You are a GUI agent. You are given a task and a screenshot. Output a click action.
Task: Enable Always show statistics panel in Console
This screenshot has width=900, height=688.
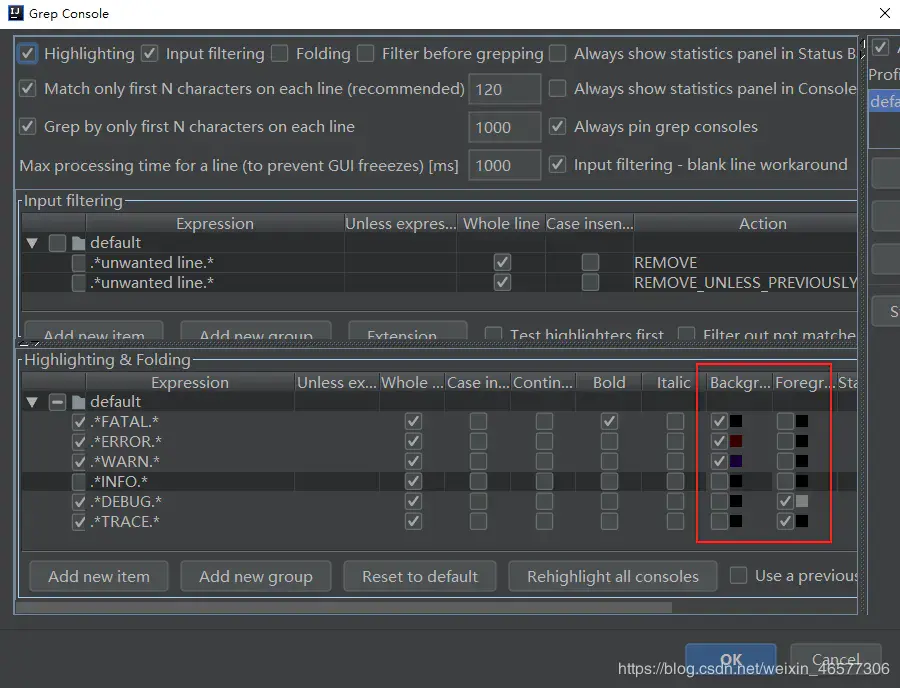point(557,88)
